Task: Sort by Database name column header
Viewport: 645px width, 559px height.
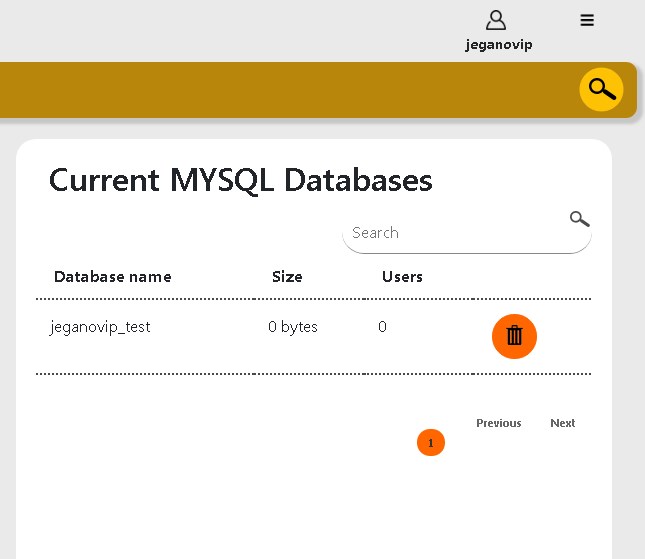Action: pos(112,277)
